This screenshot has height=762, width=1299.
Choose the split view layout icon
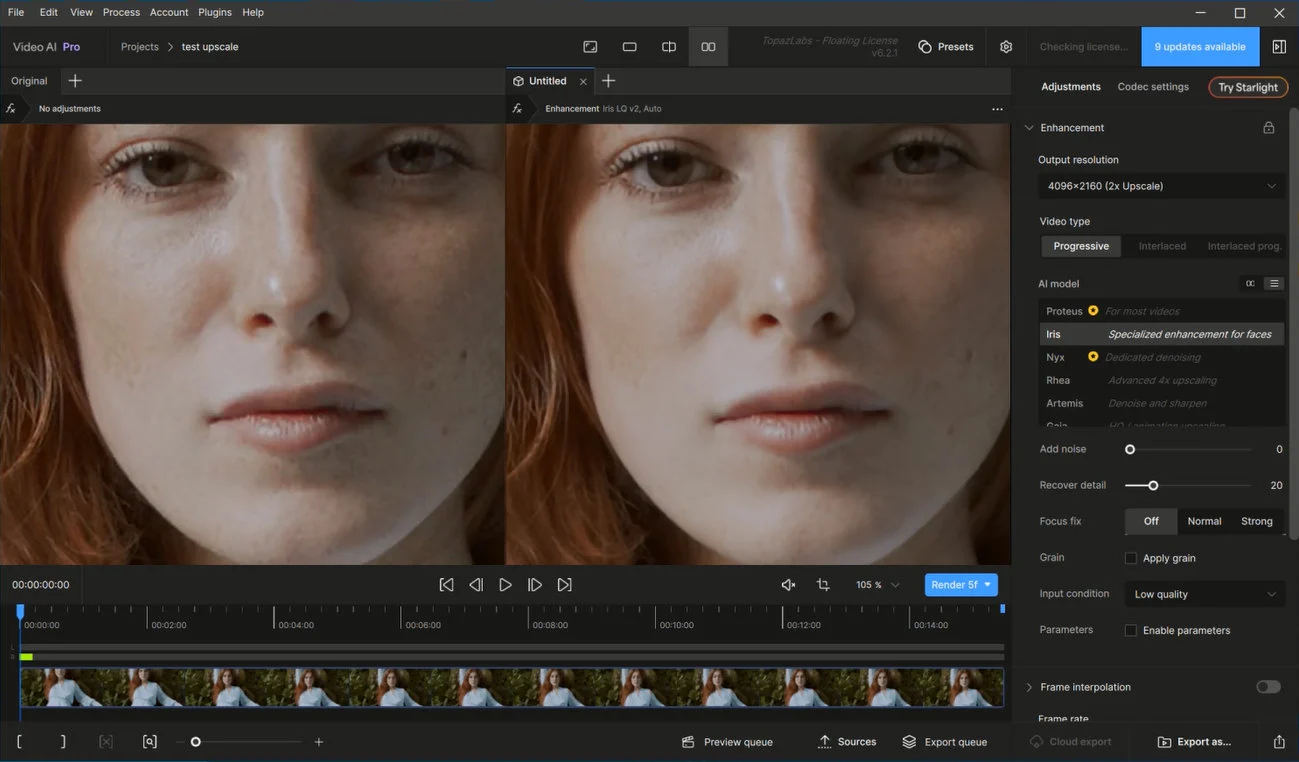pos(669,47)
